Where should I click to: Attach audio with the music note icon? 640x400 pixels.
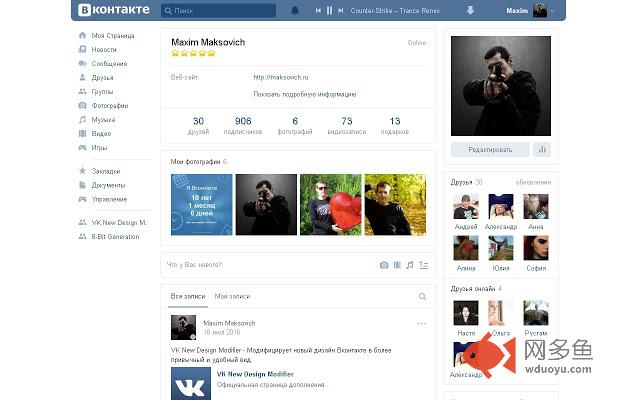[410, 265]
